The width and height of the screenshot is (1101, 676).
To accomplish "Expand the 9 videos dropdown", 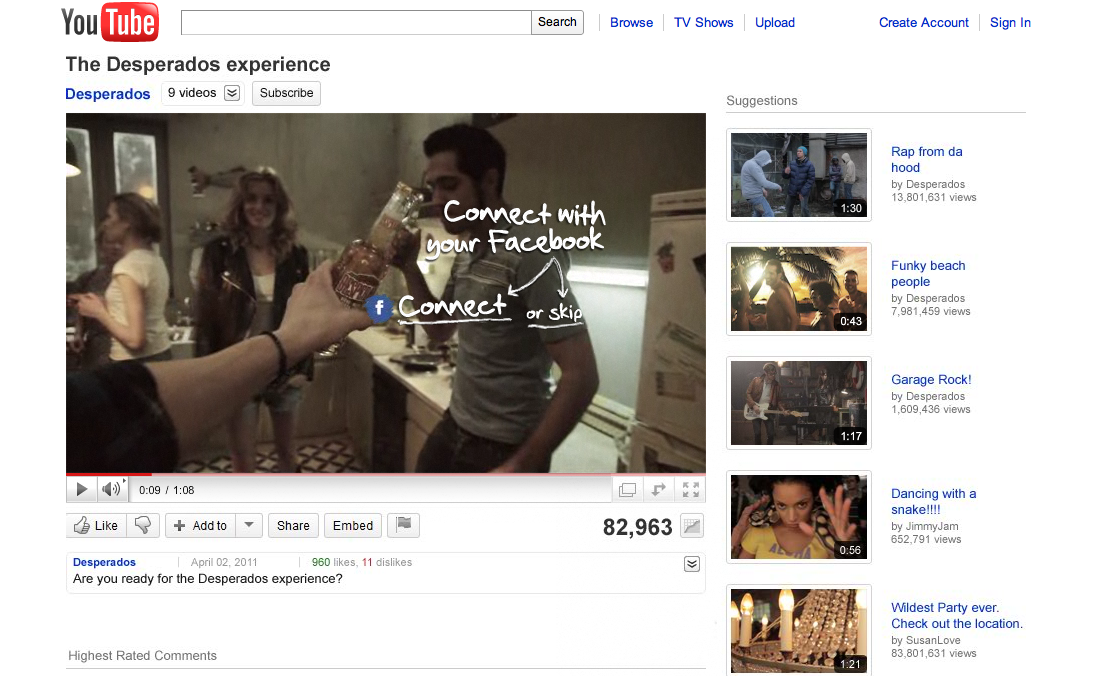I will (x=232, y=93).
